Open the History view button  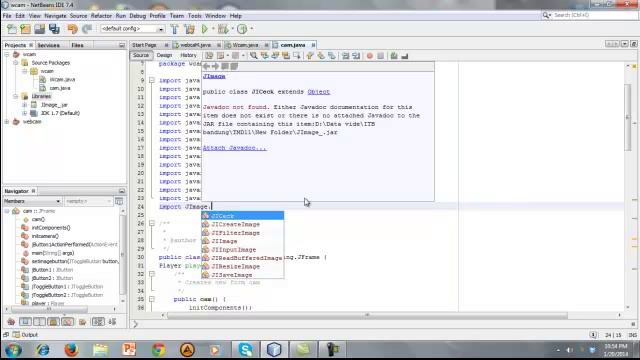pyautogui.click(x=188, y=56)
